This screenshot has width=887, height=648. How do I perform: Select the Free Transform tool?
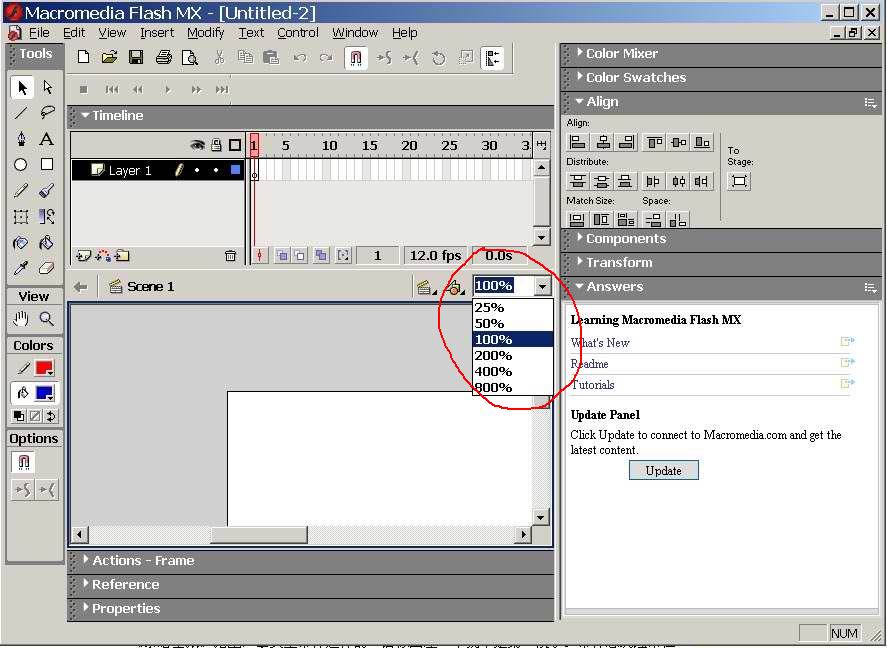tap(21, 217)
